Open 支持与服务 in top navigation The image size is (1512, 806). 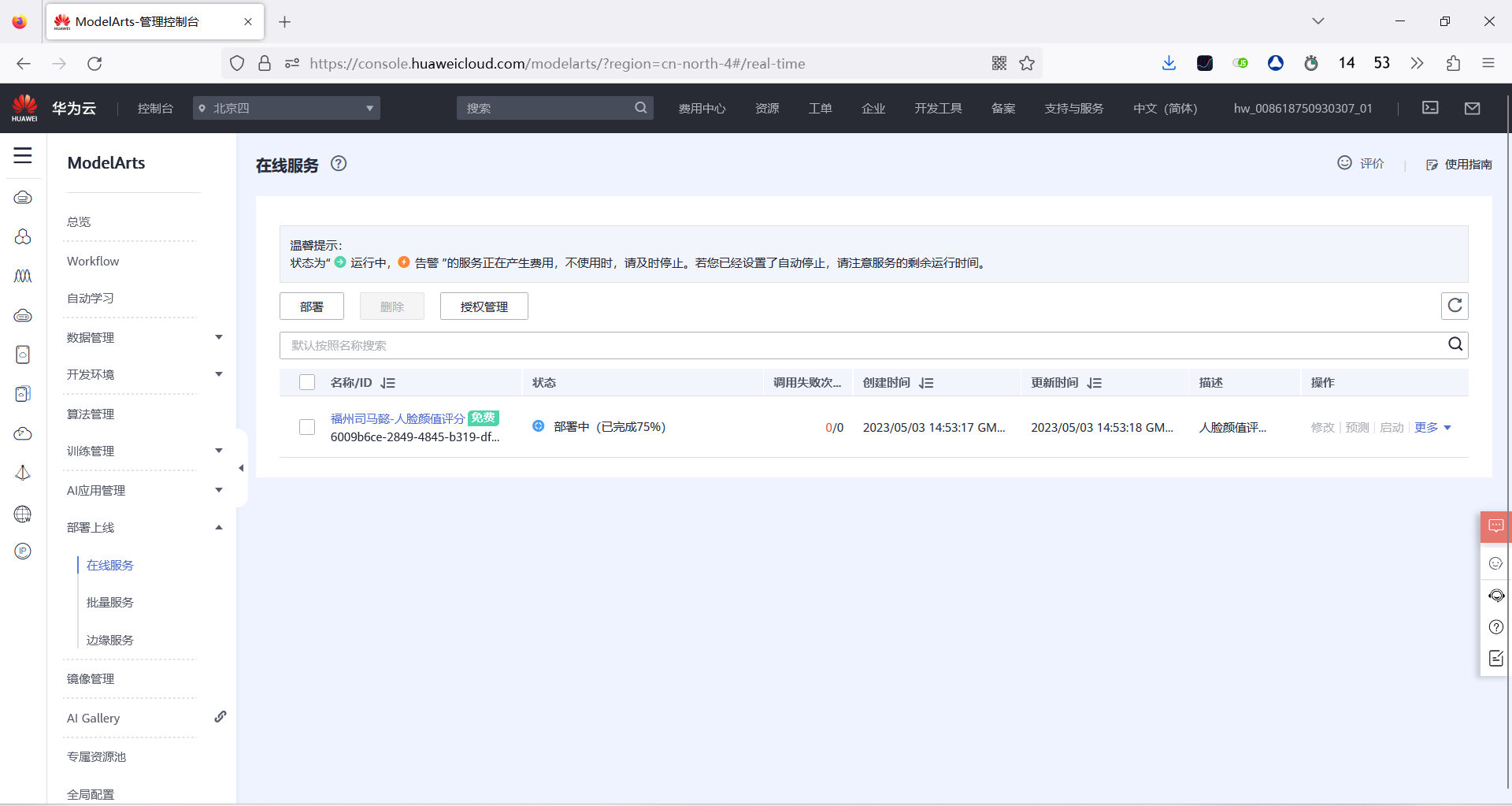(x=1074, y=108)
